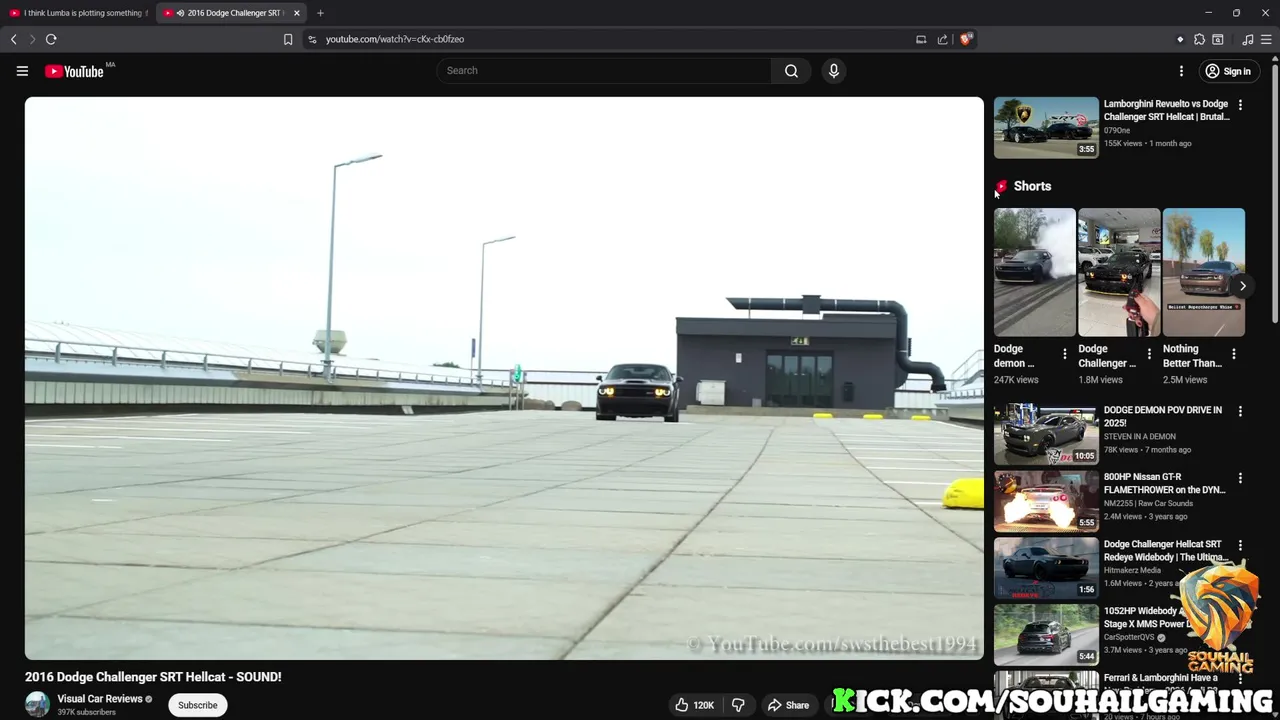
Task: Open the Dodge Challenger short thumbnail
Action: [x=1119, y=272]
